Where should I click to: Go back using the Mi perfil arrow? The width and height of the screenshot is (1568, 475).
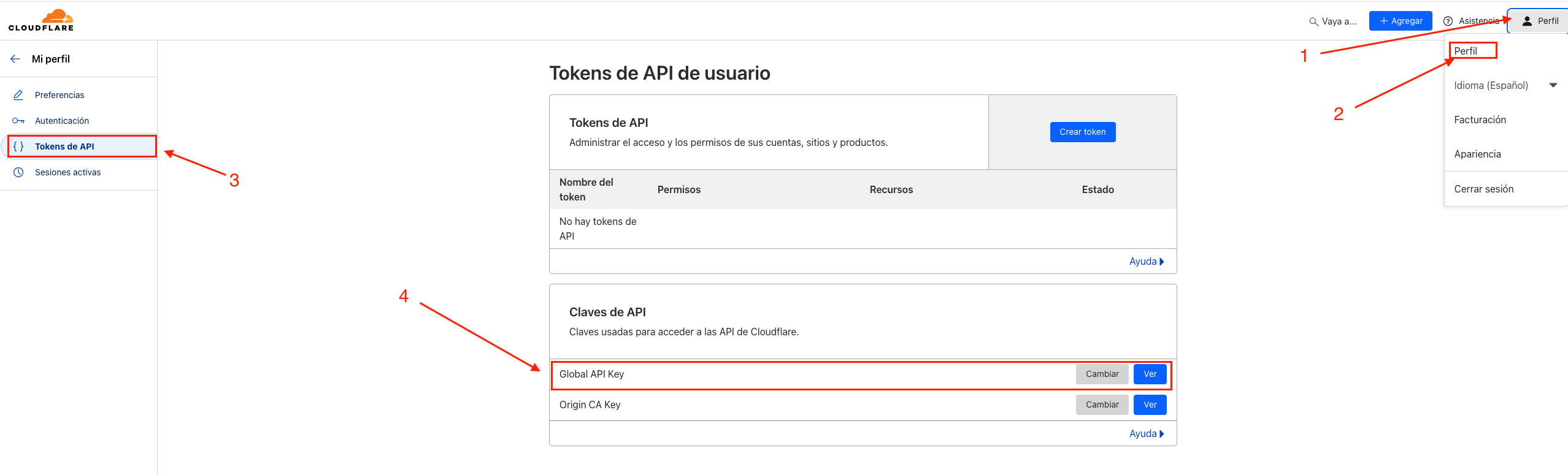click(15, 59)
